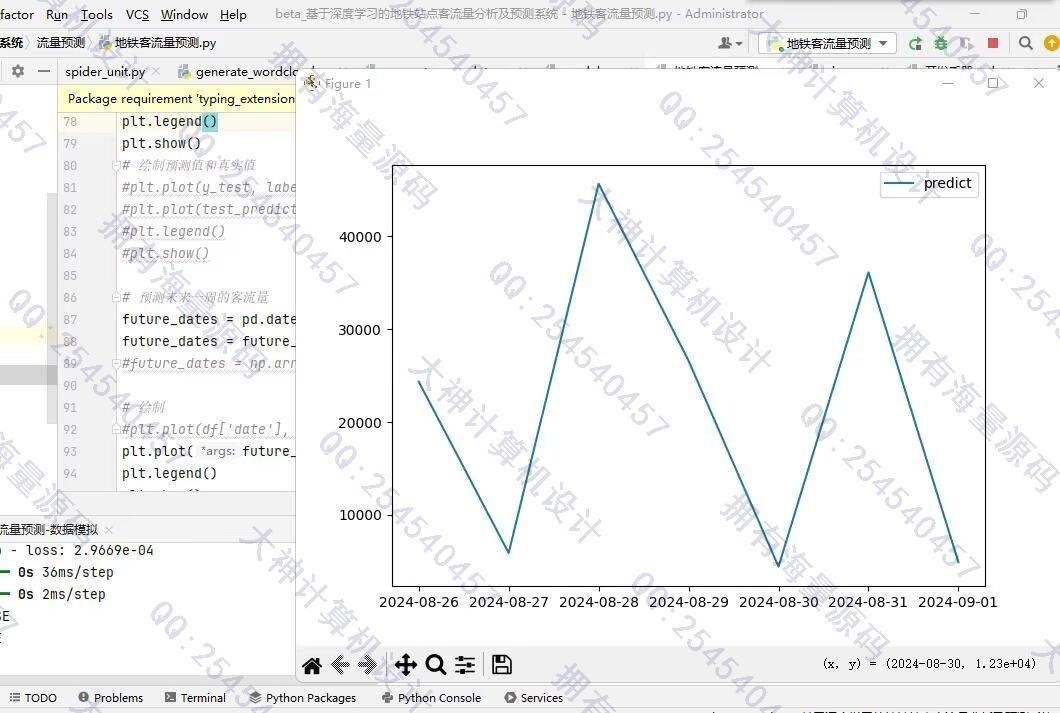
Task: Open the Services tool window
Action: click(534, 697)
